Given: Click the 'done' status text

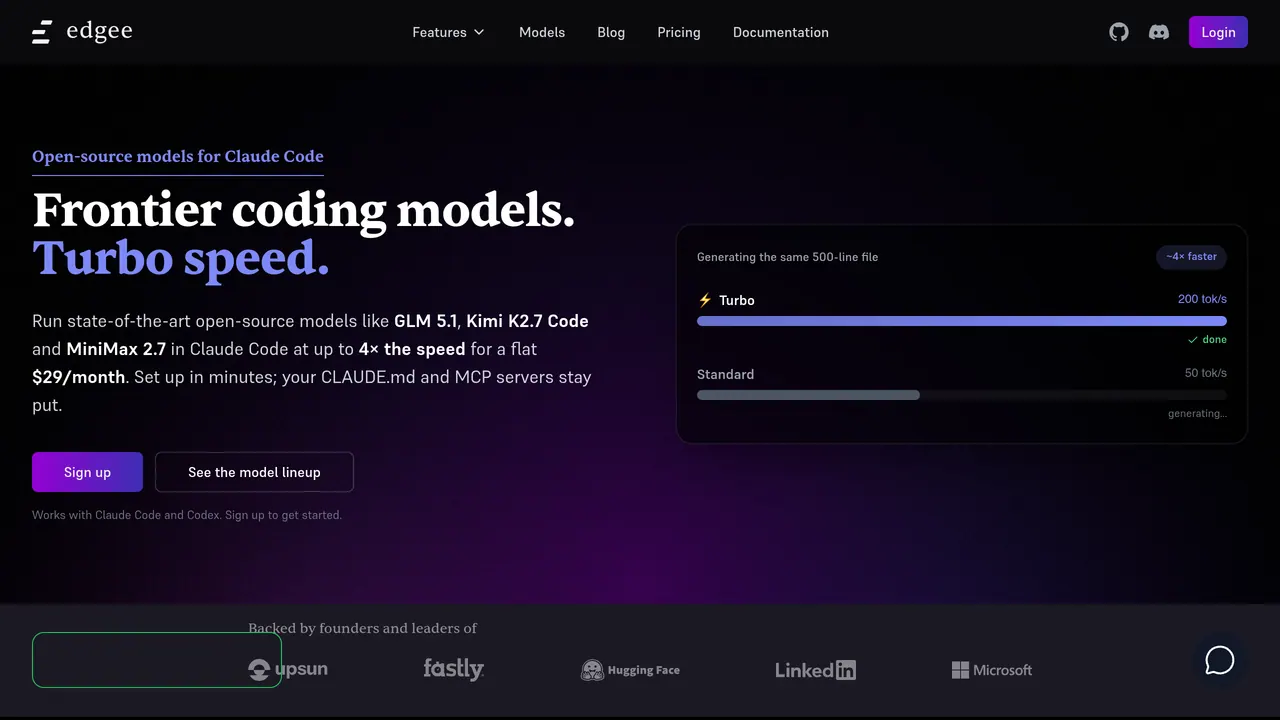Looking at the screenshot, I should [x=1207, y=340].
